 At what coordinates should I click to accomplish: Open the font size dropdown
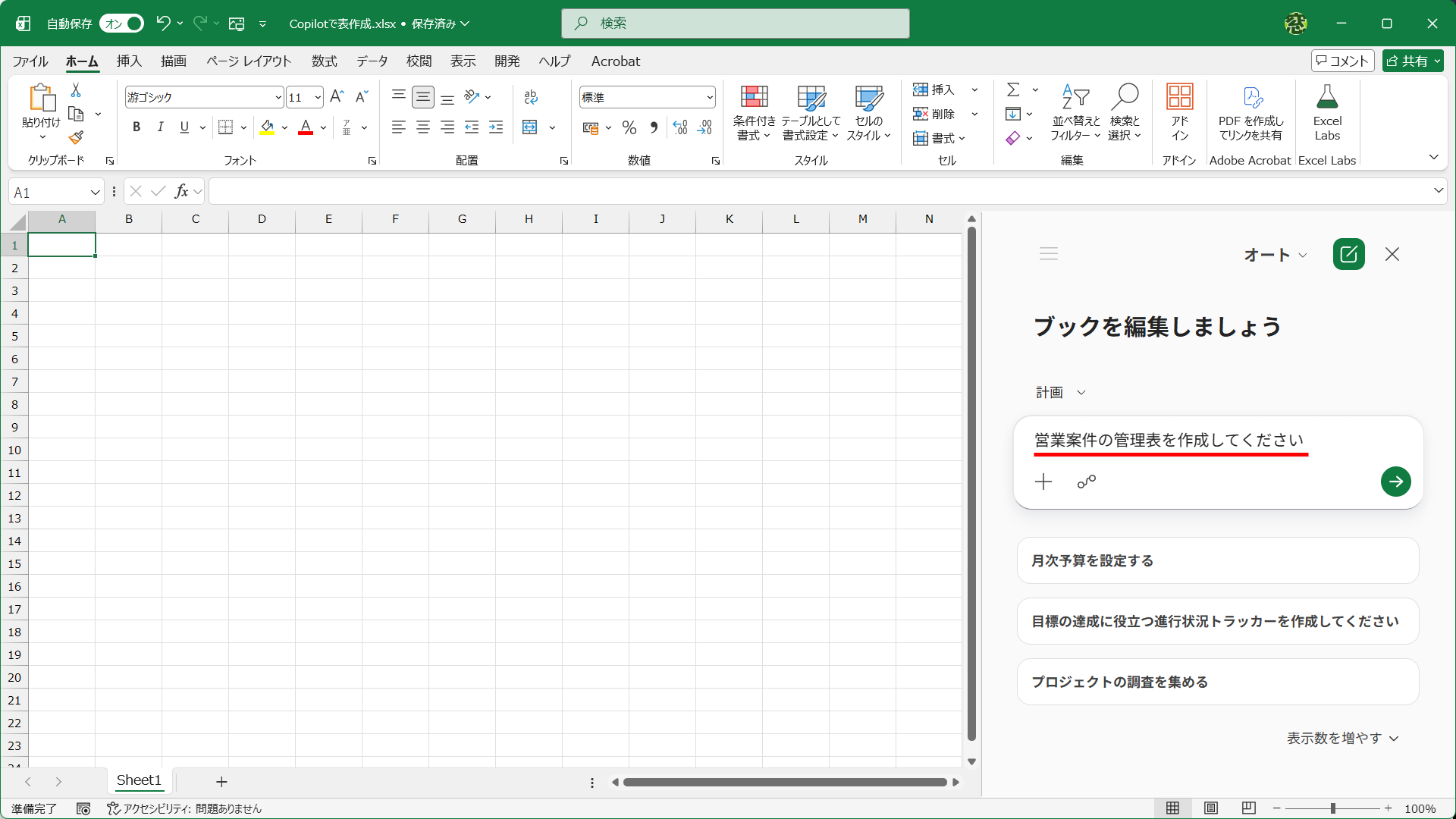click(318, 97)
